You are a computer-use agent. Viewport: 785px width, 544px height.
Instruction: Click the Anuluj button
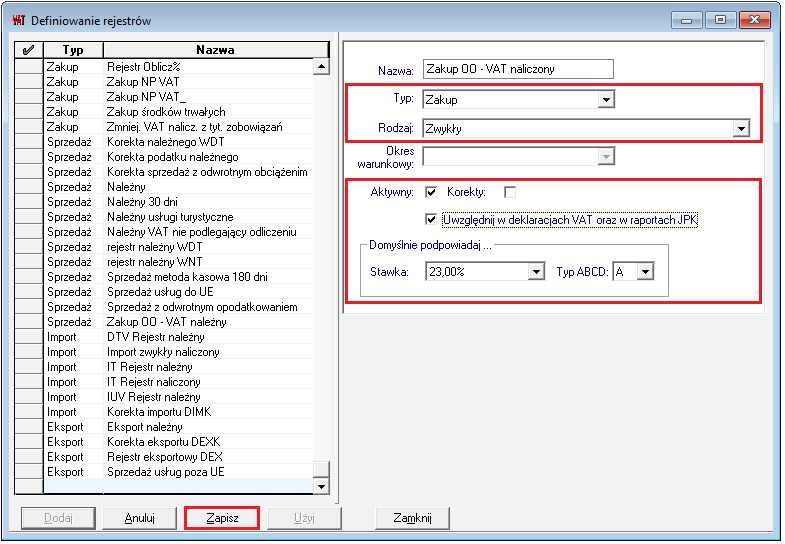140,518
